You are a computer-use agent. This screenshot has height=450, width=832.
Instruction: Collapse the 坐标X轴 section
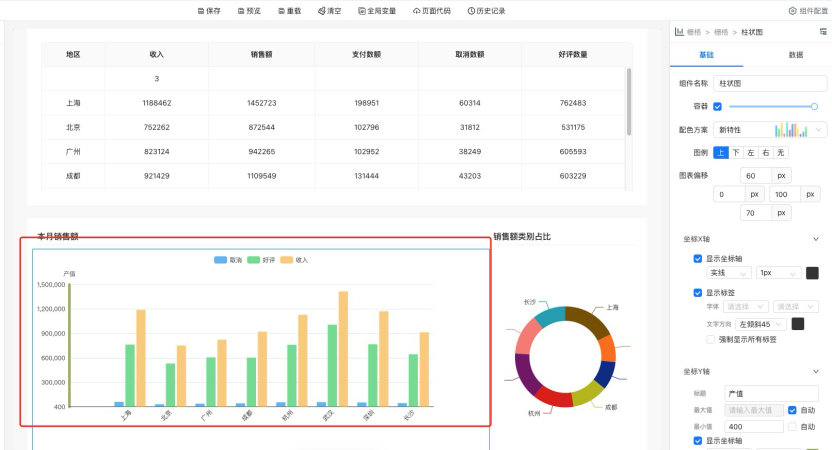tap(816, 239)
